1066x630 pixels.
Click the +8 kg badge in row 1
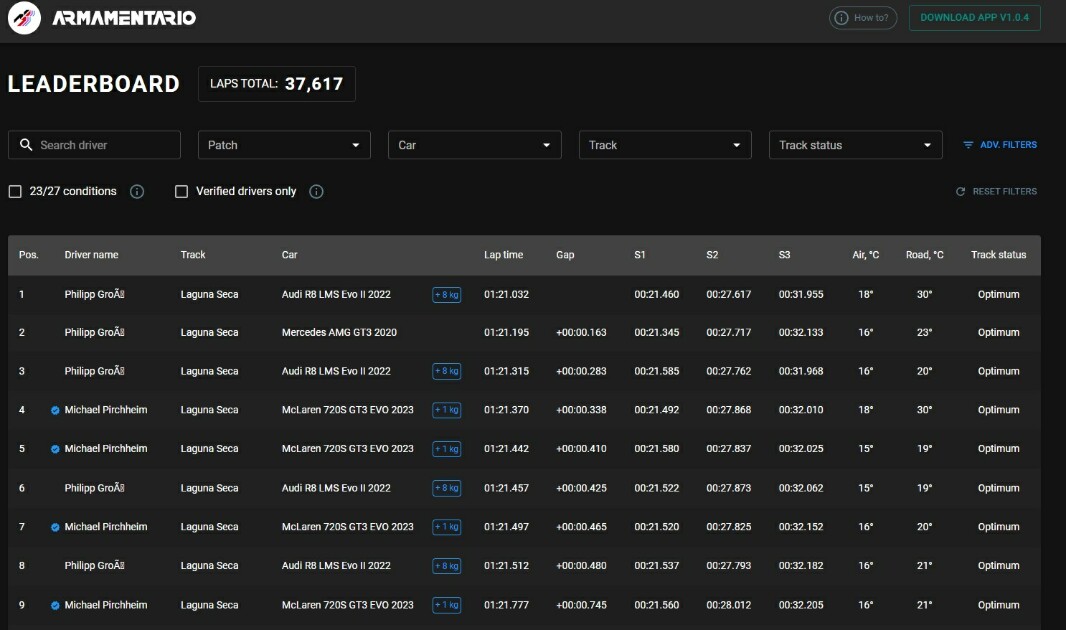(447, 295)
